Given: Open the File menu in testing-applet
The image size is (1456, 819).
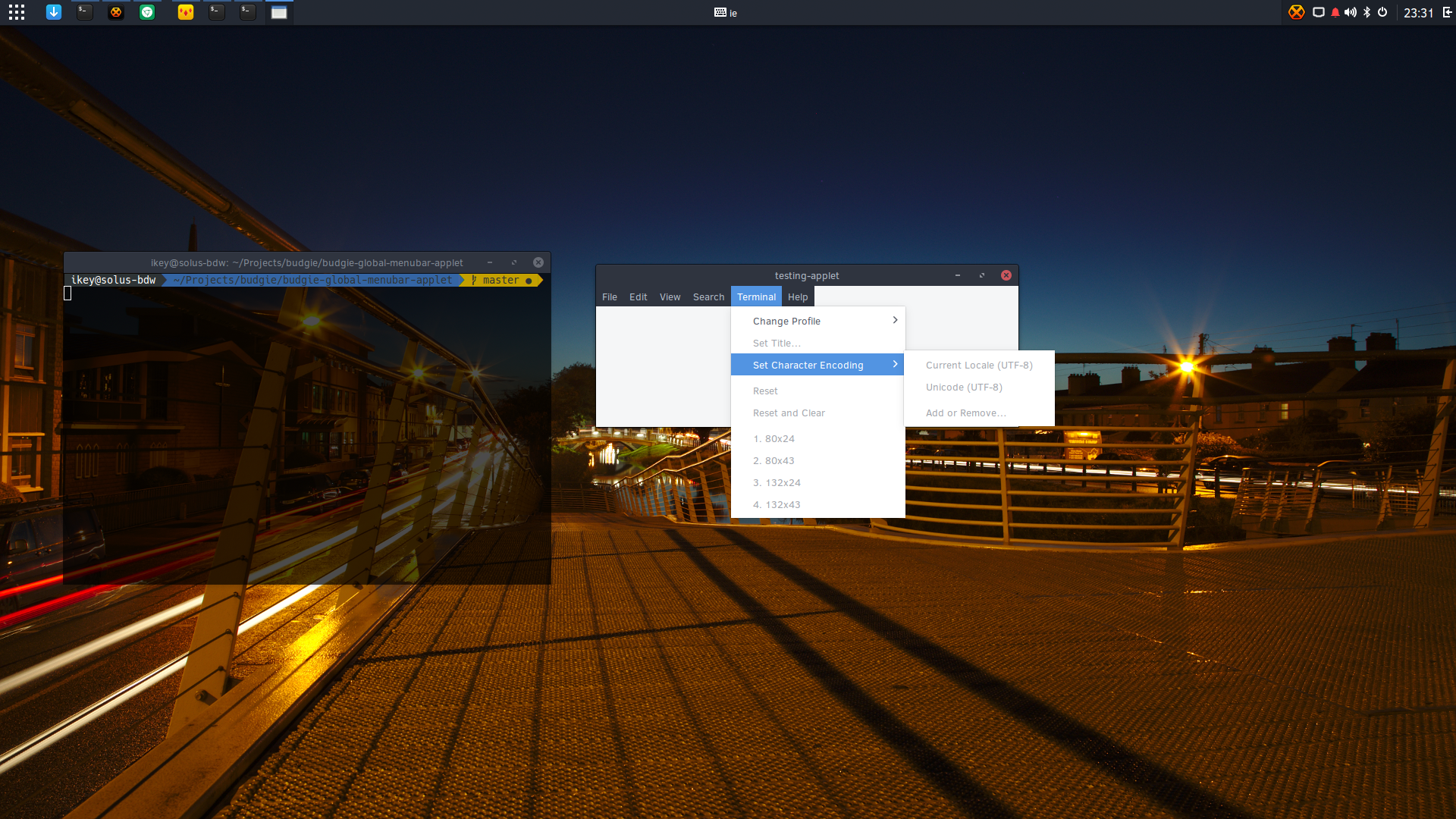Looking at the screenshot, I should click(x=610, y=297).
